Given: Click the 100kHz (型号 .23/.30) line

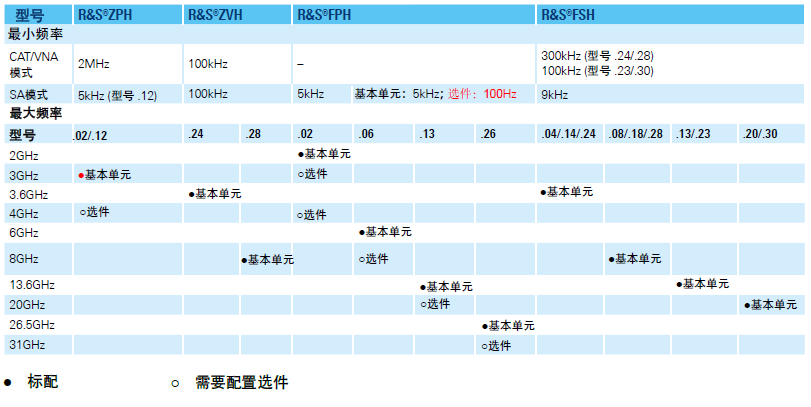Looking at the screenshot, I should point(597,71).
